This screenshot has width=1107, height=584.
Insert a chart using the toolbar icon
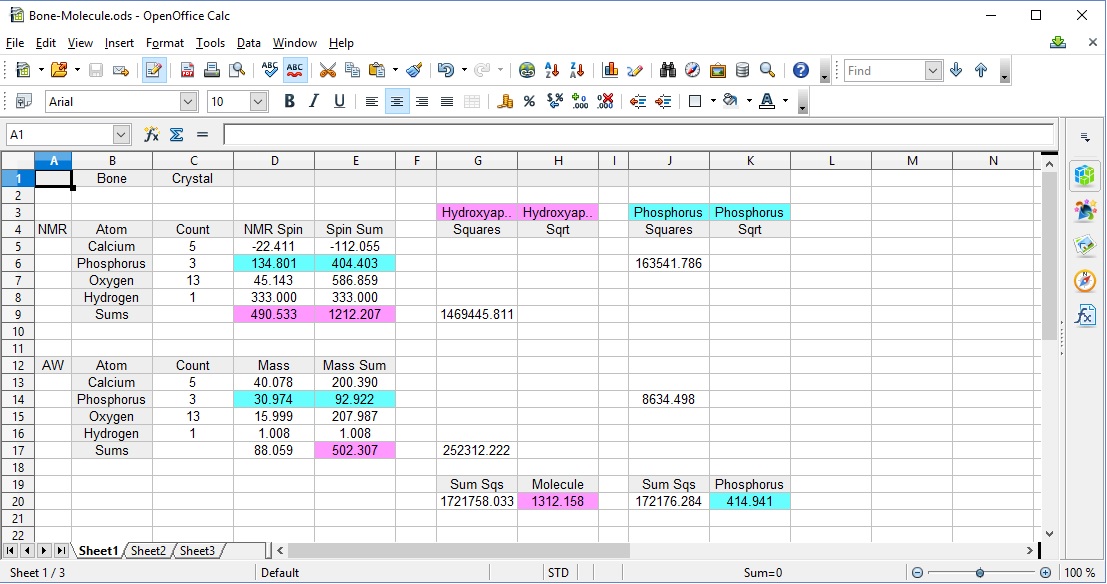611,70
